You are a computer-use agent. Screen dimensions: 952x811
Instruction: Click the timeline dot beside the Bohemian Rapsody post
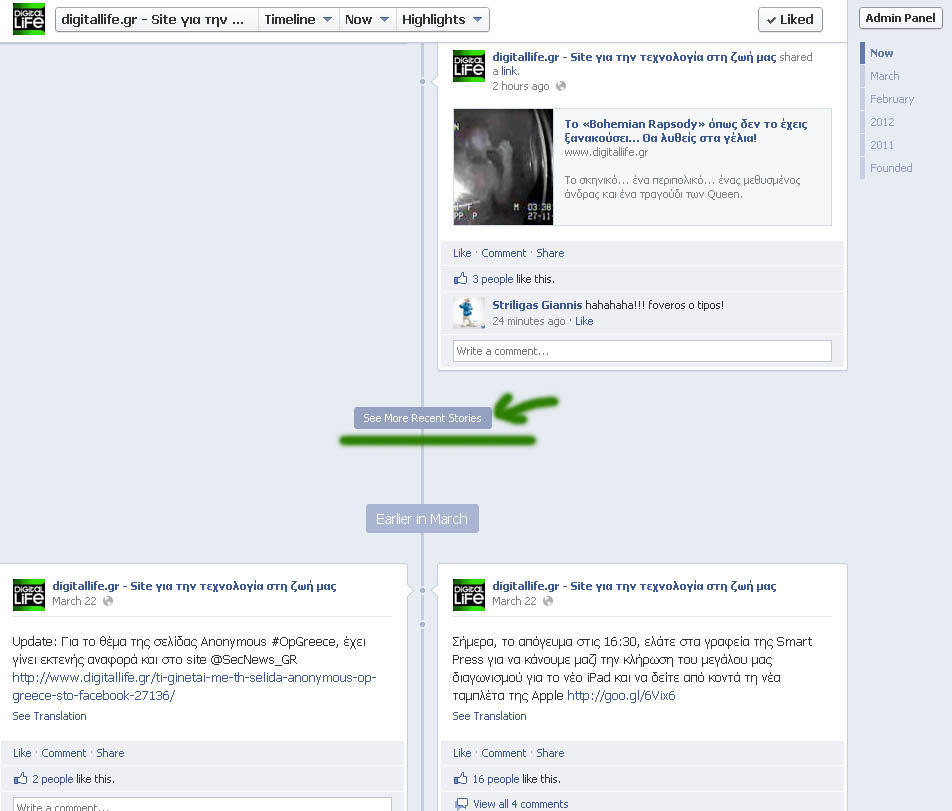[423, 81]
